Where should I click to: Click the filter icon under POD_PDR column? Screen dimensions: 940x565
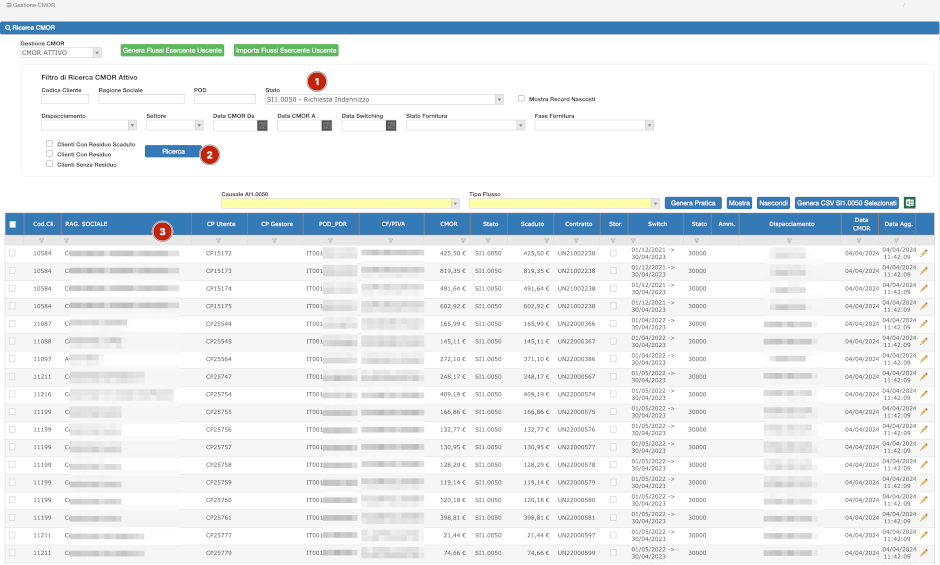[x=330, y=241]
